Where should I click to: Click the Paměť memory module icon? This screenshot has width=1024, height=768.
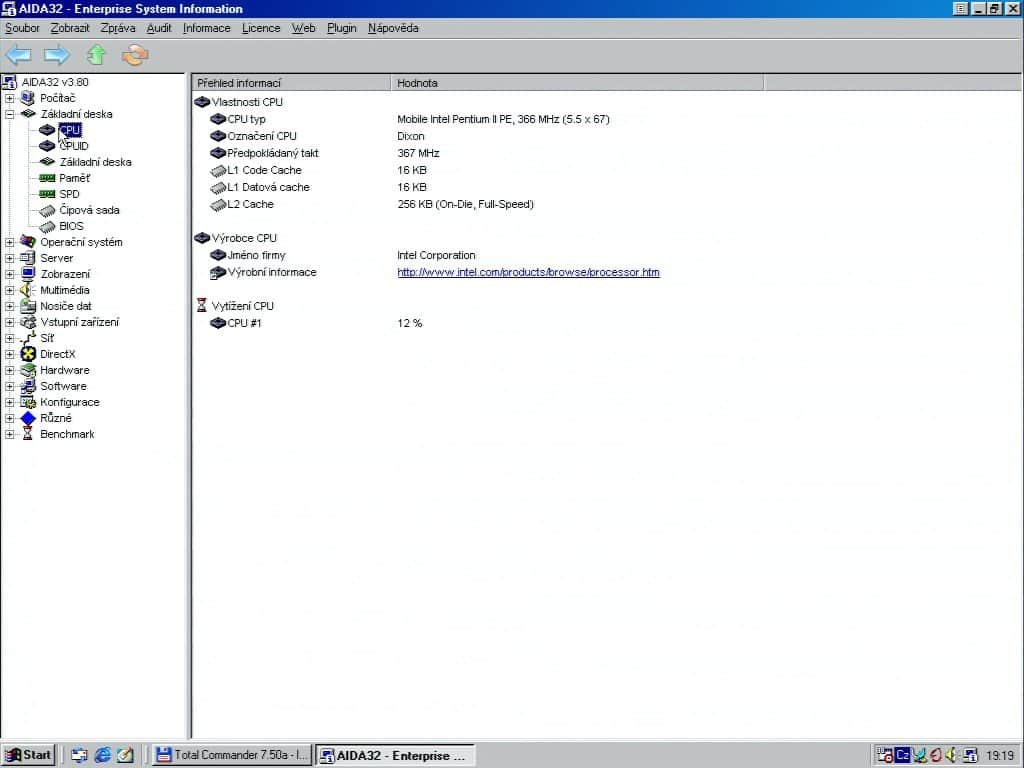[47, 178]
